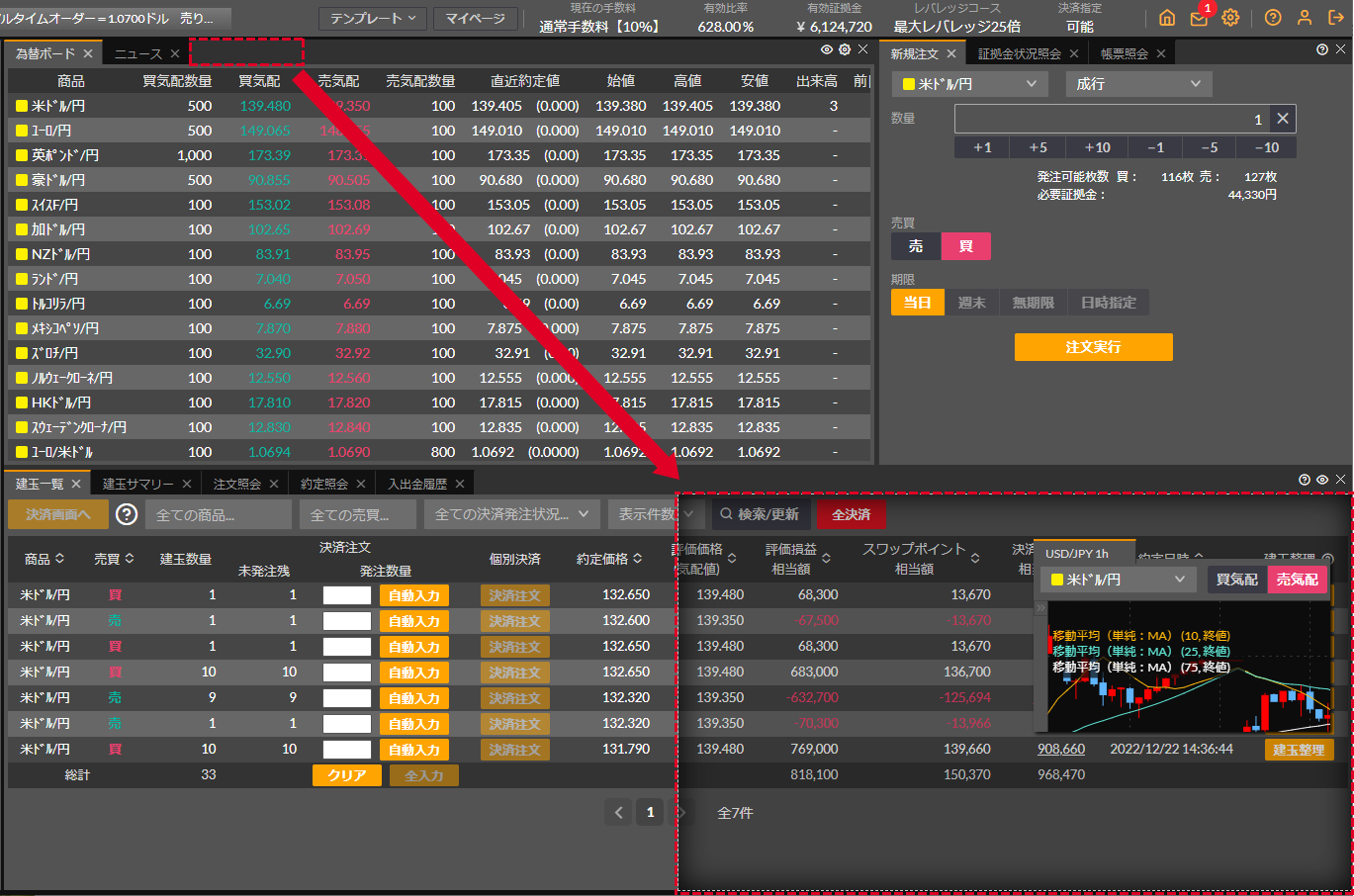Open chart currency dropdown 米ドル/円
The height and width of the screenshot is (896, 1354).
click(1118, 580)
